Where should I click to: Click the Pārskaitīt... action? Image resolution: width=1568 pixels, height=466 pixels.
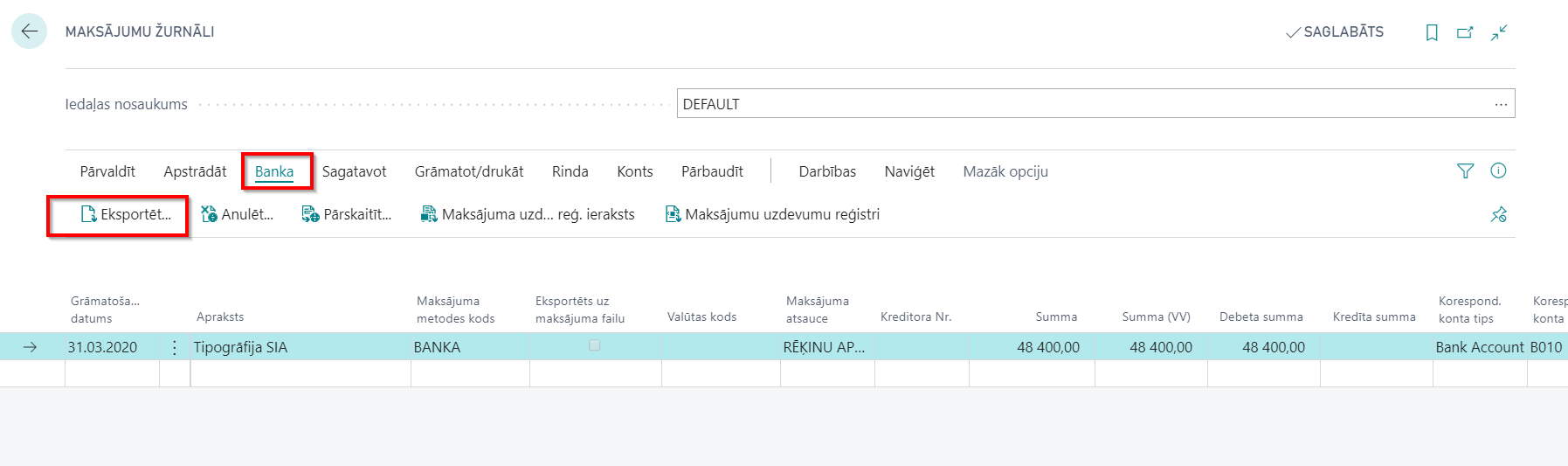[346, 214]
